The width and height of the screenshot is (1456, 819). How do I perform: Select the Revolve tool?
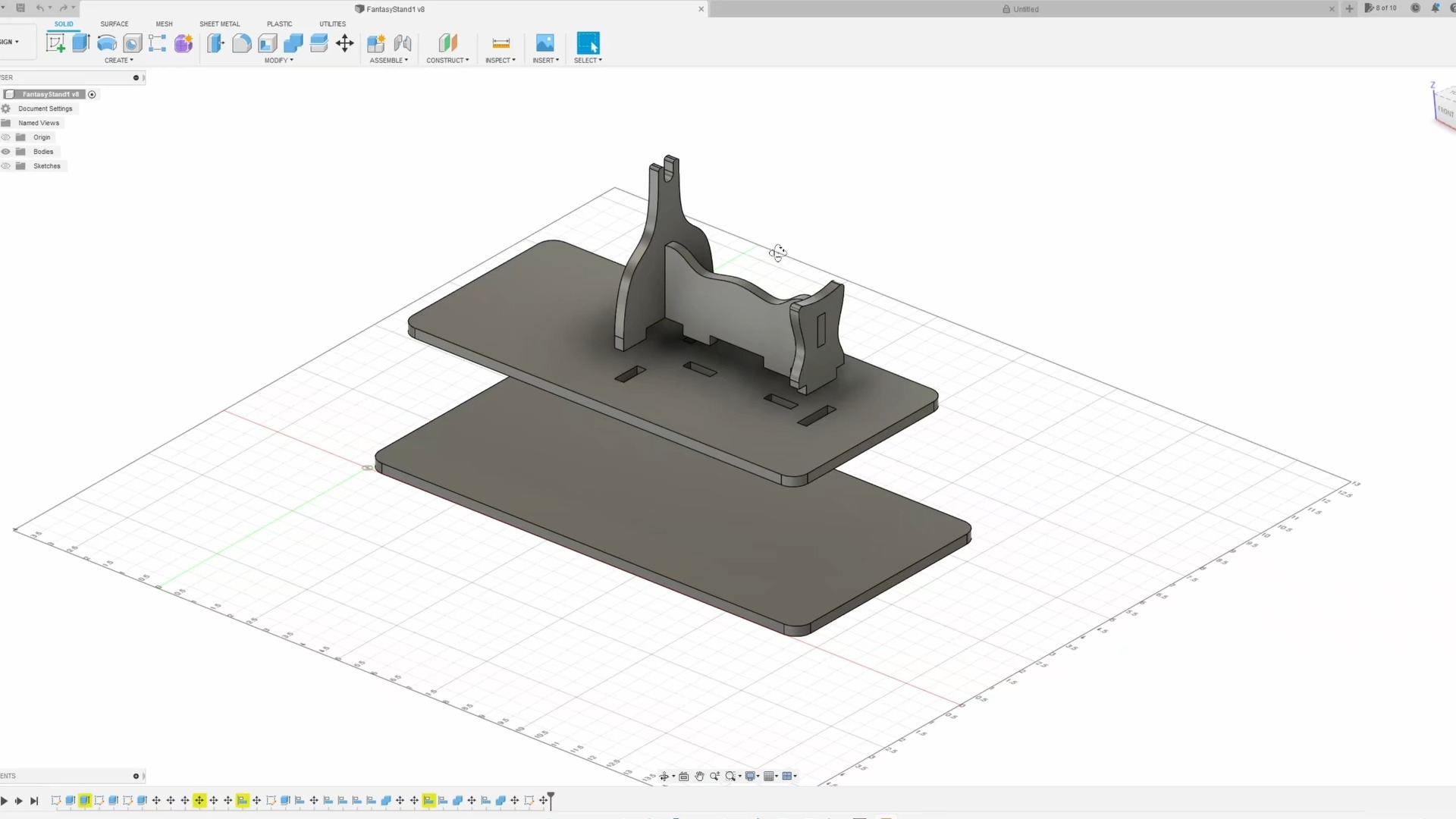pos(107,43)
